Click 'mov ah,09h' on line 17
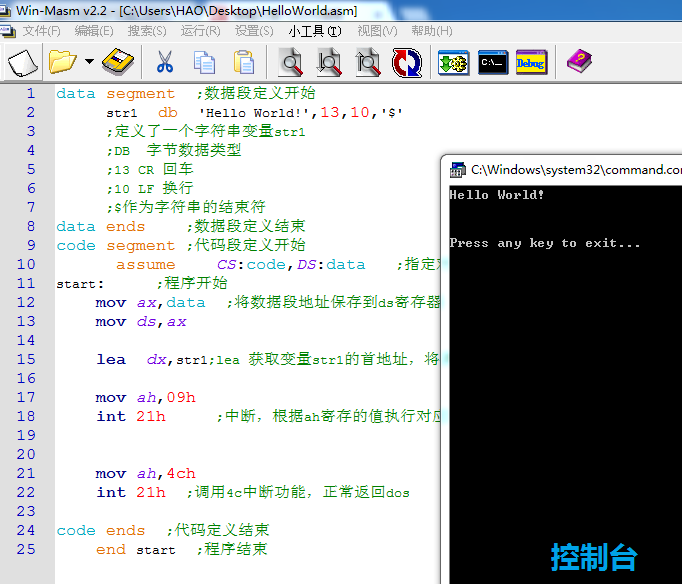The image size is (682, 584). click(146, 397)
